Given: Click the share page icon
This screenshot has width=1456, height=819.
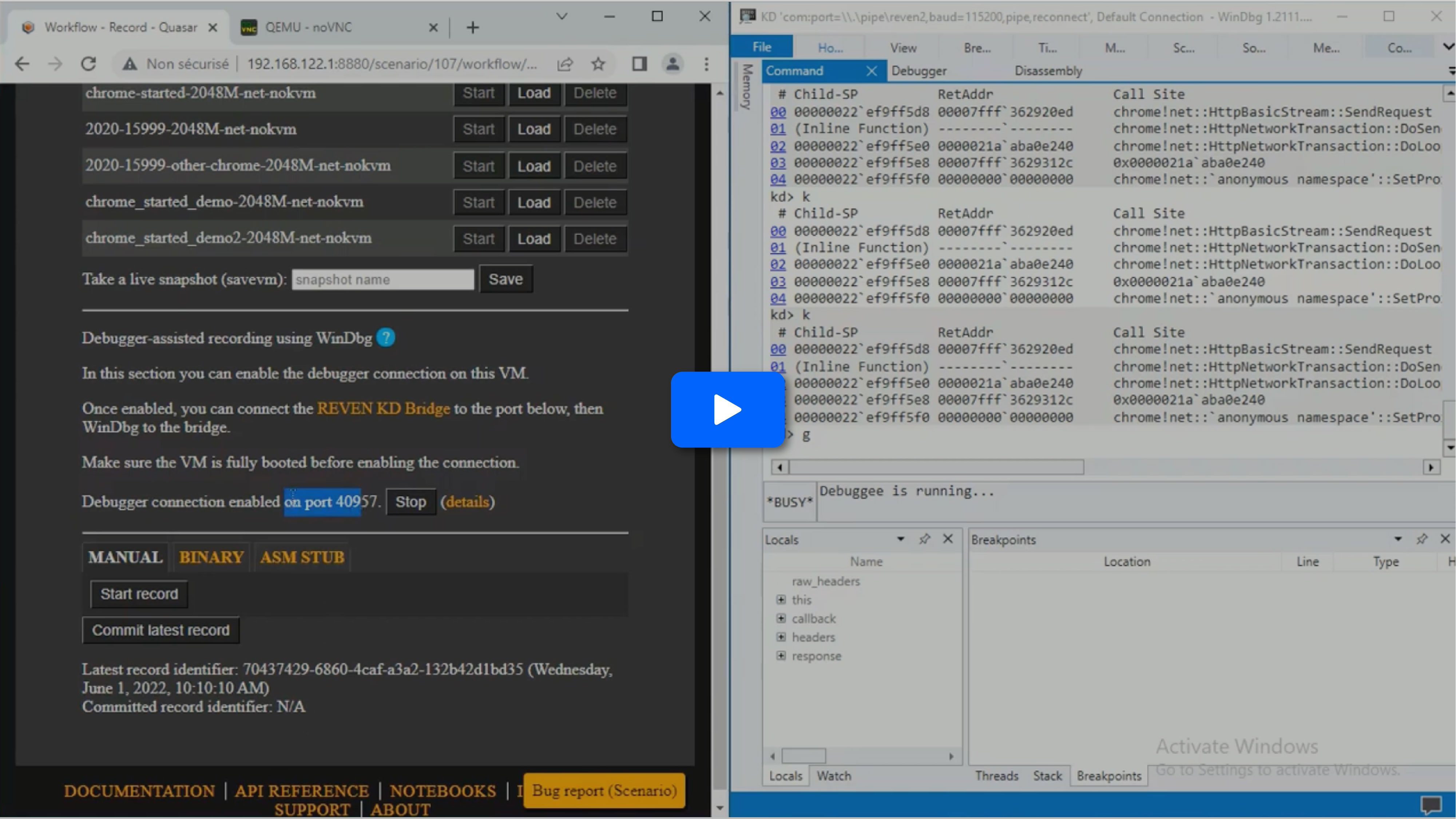Looking at the screenshot, I should tap(565, 64).
